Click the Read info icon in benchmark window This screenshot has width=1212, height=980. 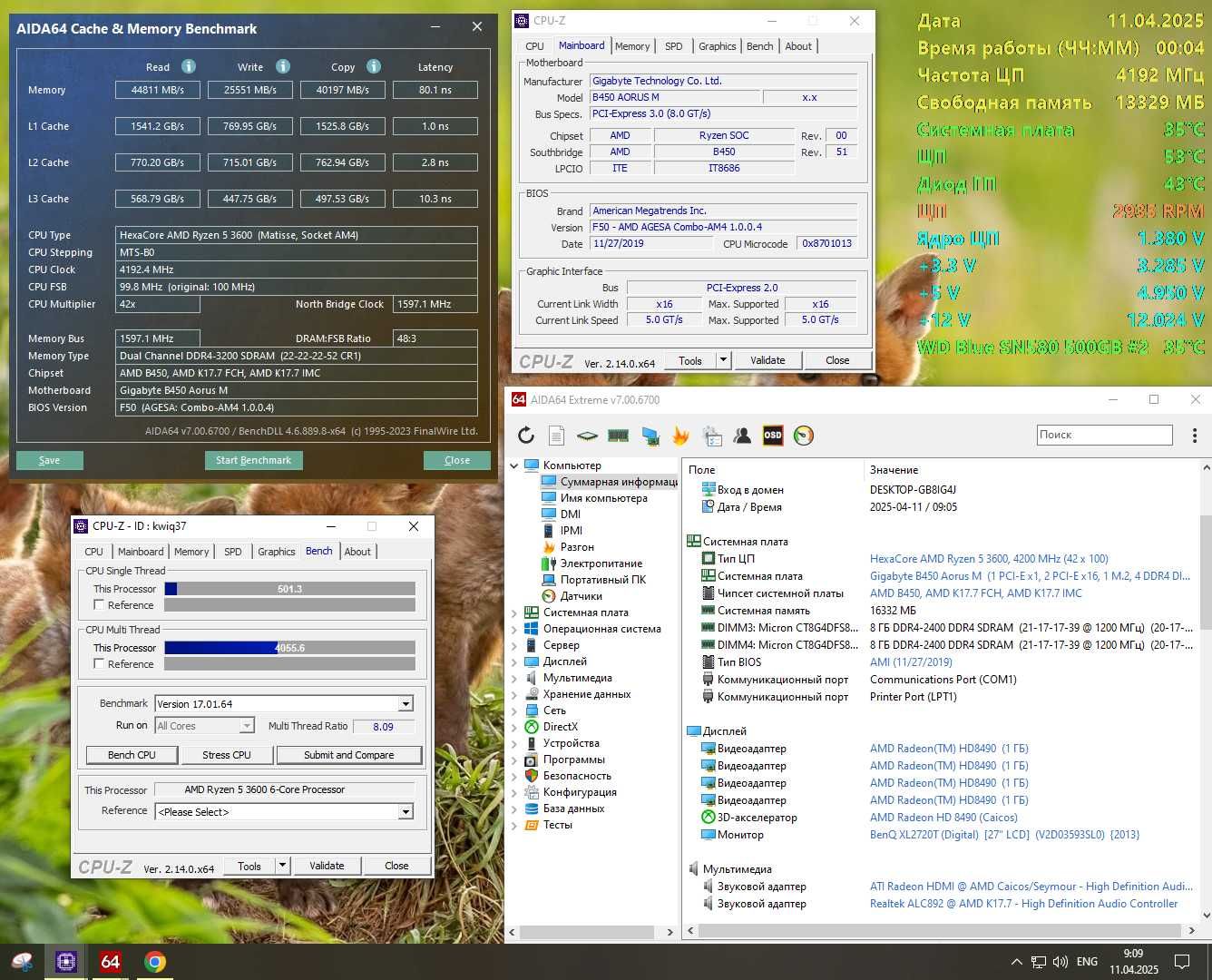point(189,66)
